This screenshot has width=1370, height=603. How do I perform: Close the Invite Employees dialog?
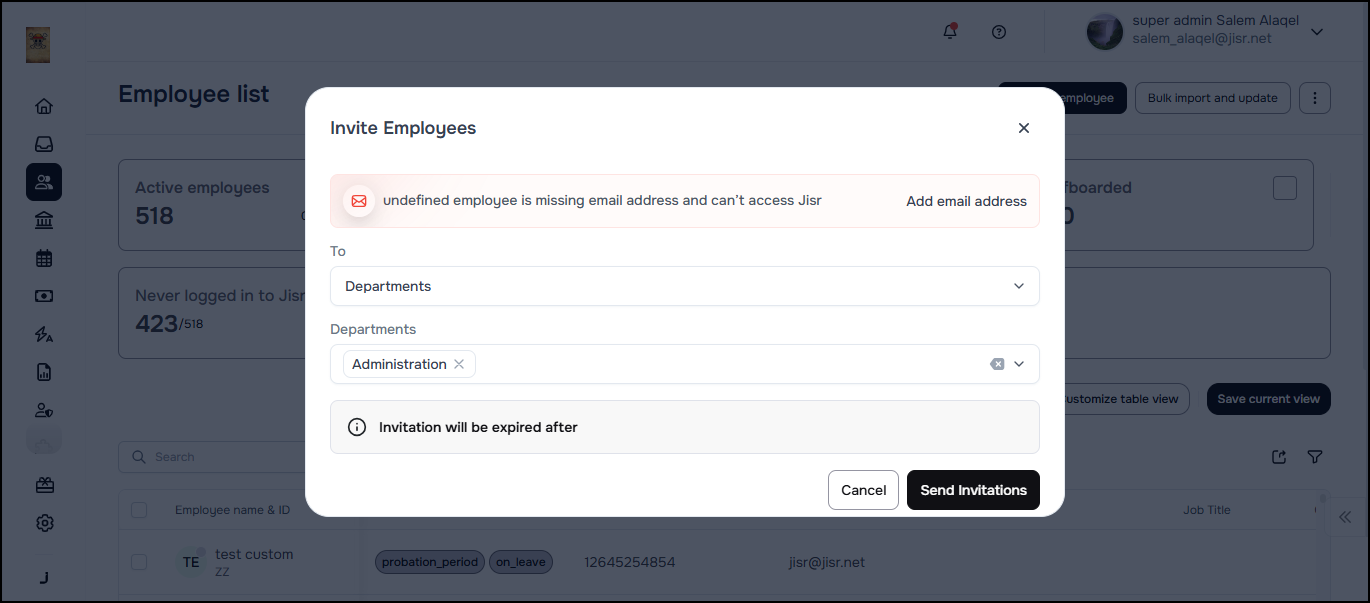[1023, 128]
